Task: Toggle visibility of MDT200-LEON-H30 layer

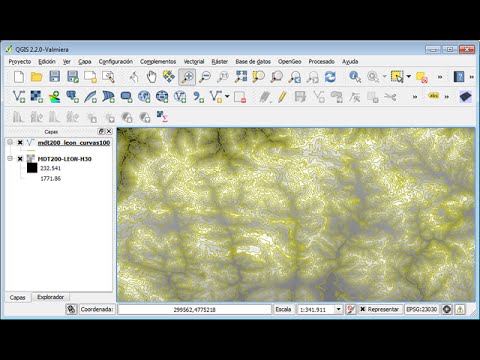Action: tap(20, 159)
